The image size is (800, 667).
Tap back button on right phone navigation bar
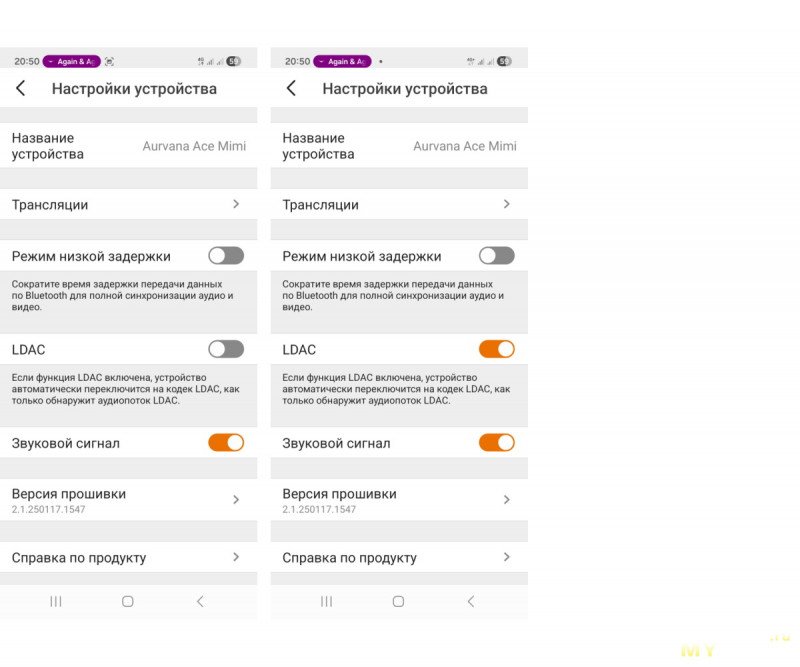point(470,602)
